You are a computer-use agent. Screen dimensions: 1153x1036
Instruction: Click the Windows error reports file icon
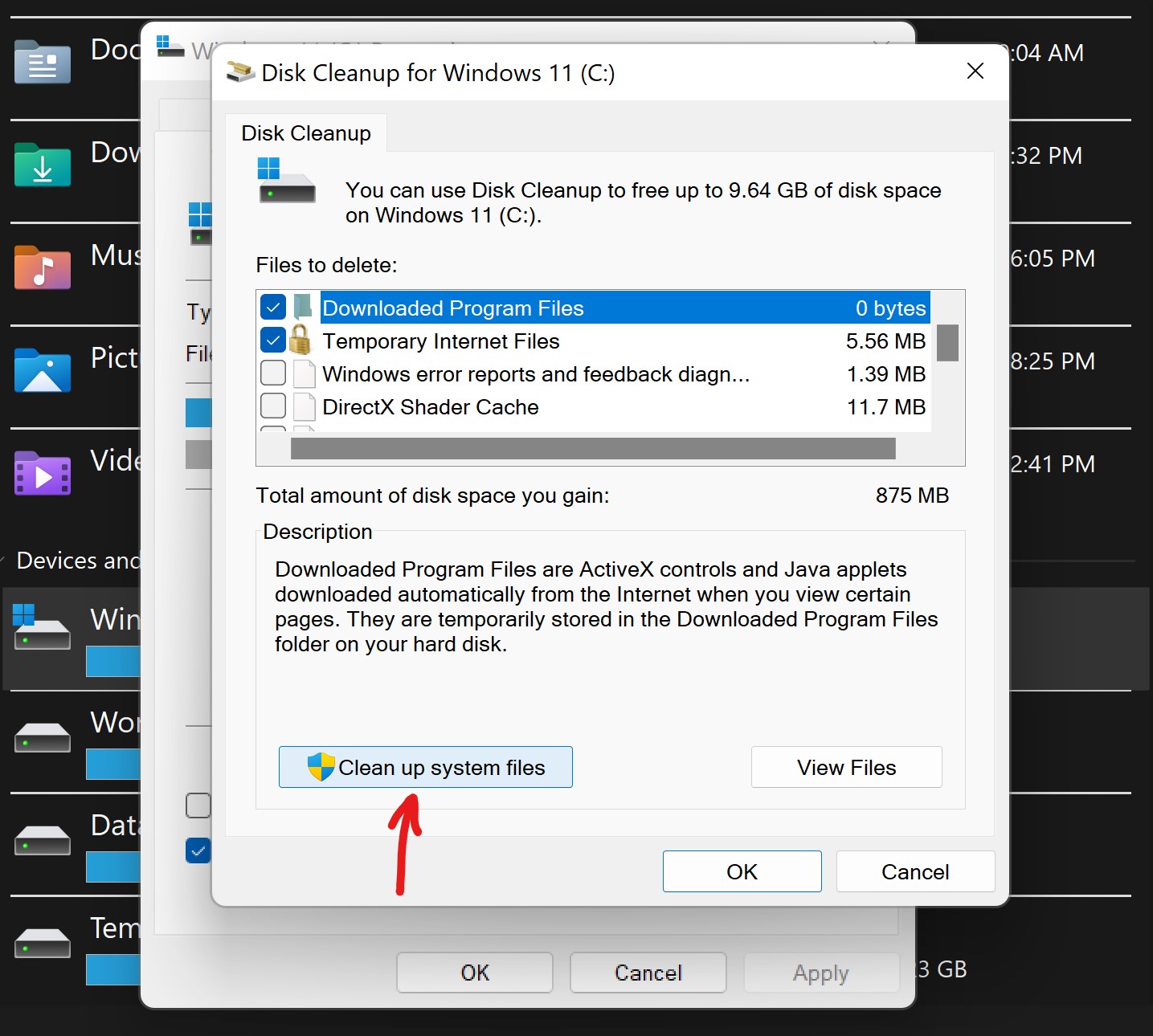(305, 374)
